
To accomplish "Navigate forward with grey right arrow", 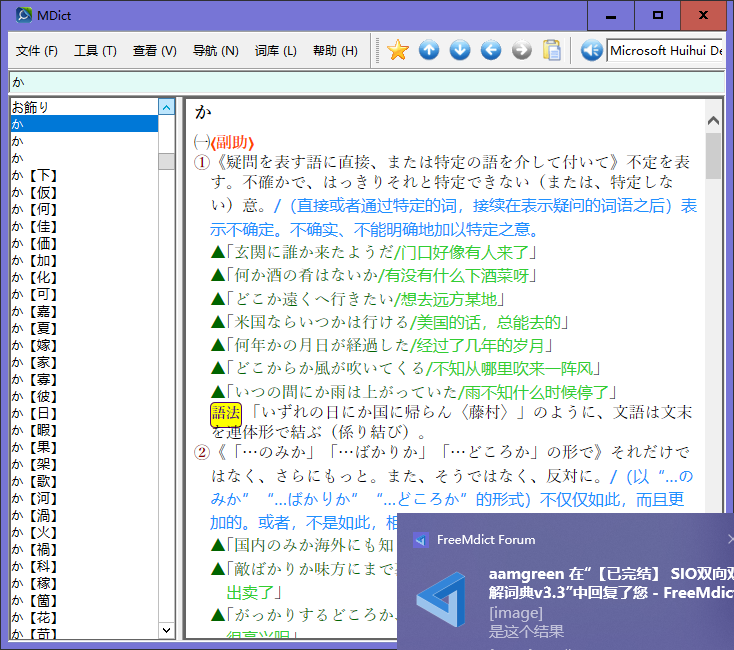I will click(x=521, y=50).
